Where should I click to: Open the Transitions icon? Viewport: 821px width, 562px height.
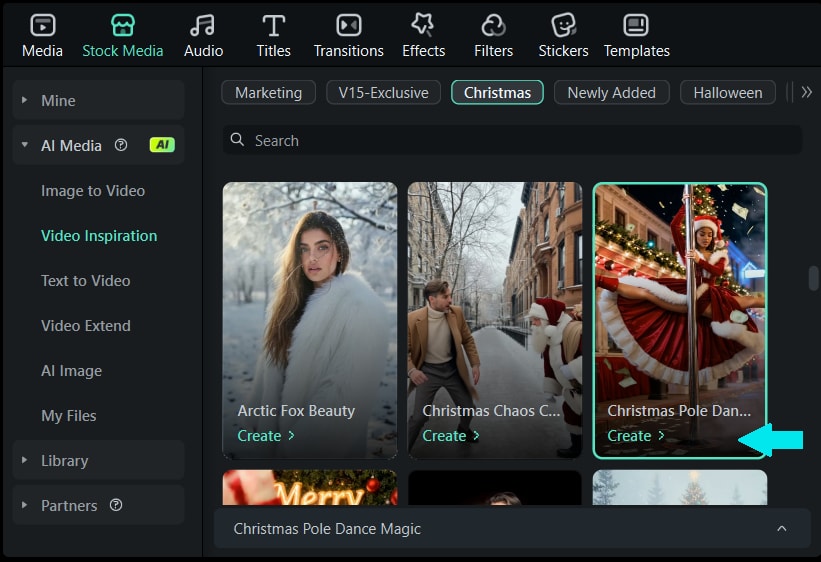click(x=349, y=25)
